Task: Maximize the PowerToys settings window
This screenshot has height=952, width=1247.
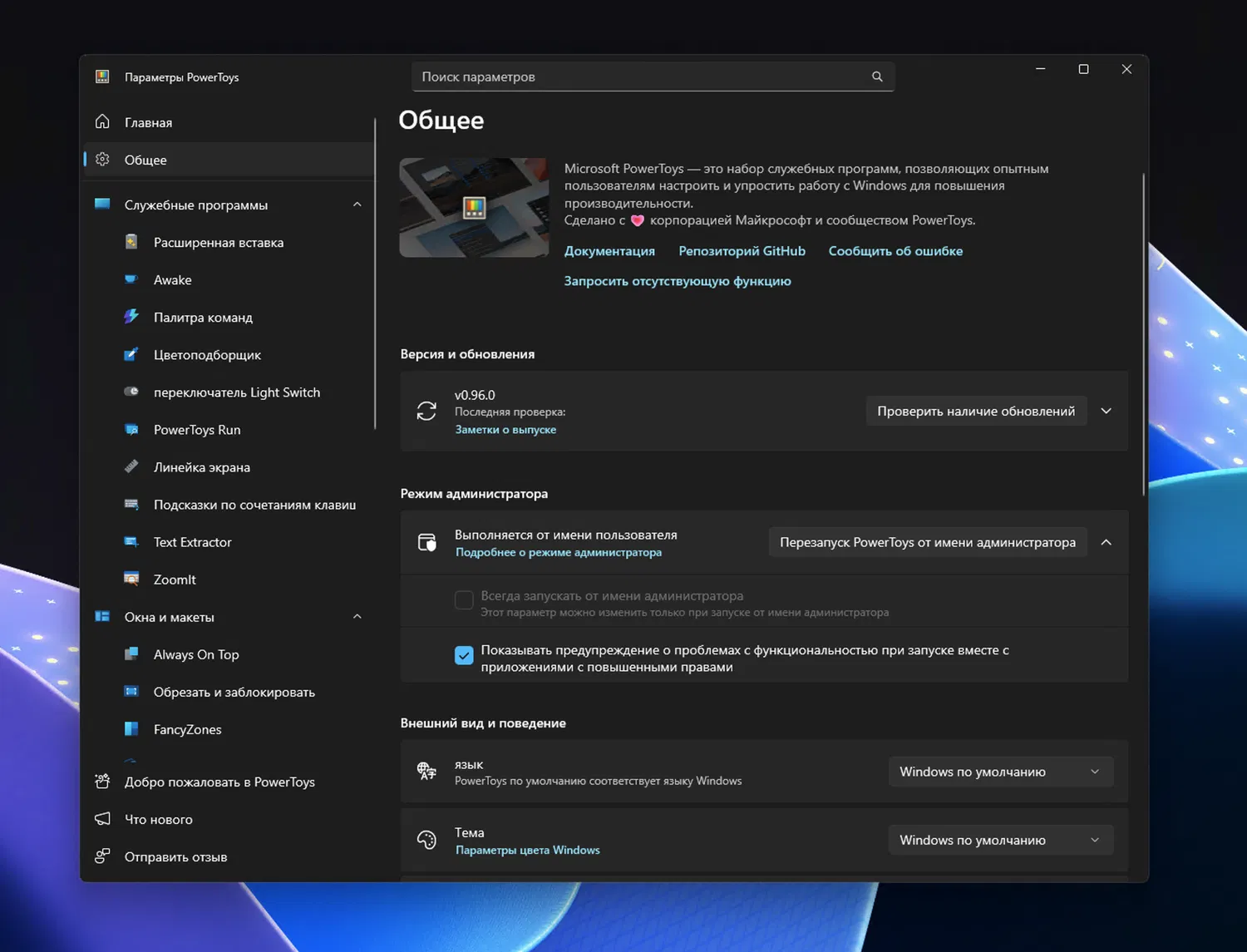Action: coord(1083,69)
